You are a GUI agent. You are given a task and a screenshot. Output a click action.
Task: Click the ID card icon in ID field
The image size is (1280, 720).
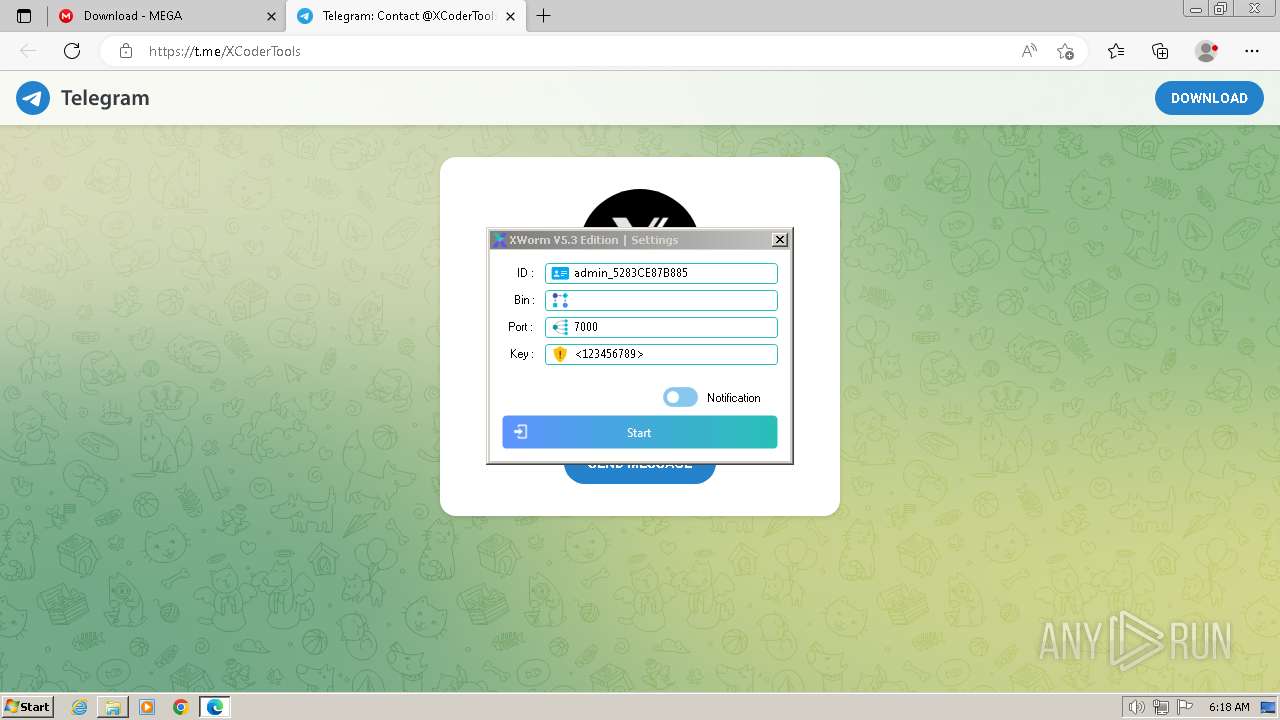click(560, 273)
